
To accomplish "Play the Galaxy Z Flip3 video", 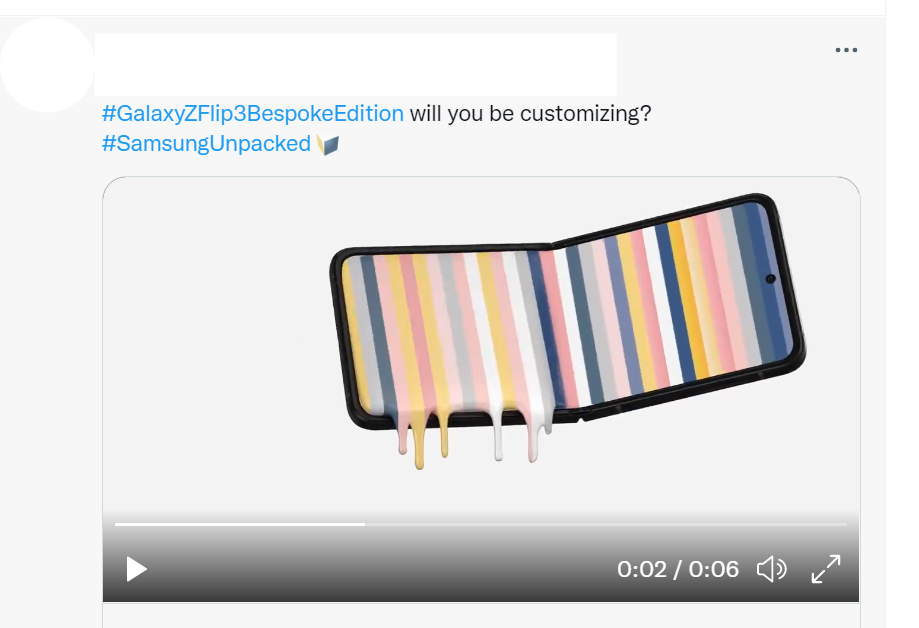I will 136,569.
